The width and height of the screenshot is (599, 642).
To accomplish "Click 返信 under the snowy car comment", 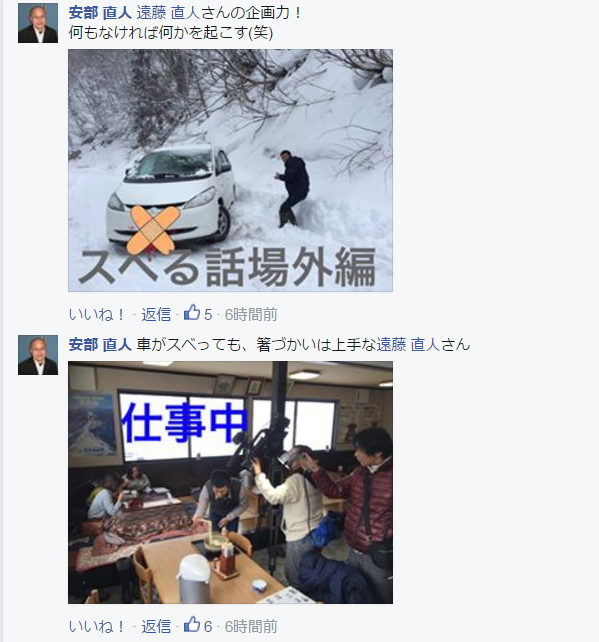I will coord(156,314).
